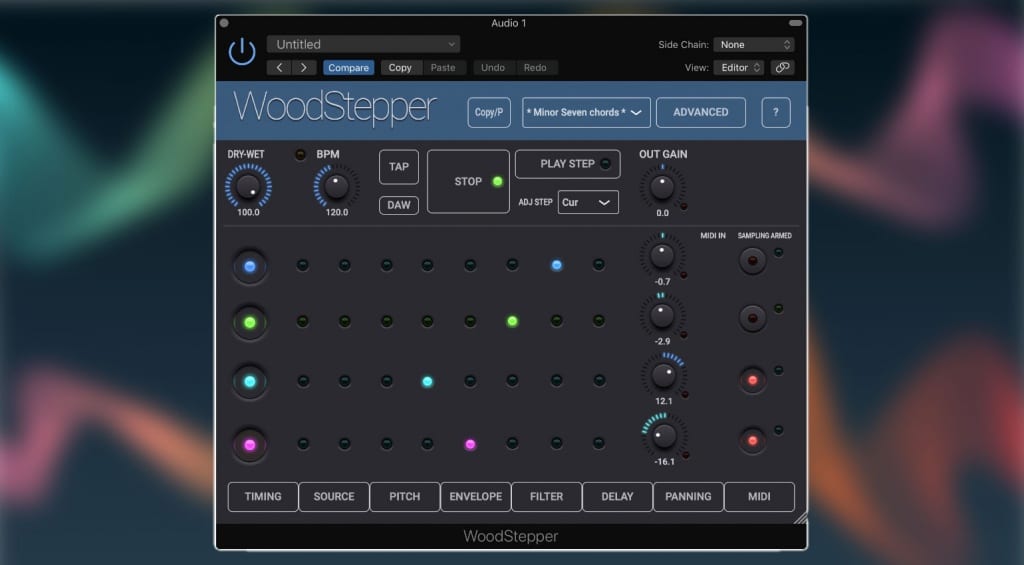Open help with the question mark button
The image size is (1024, 565).
pyautogui.click(x=776, y=112)
